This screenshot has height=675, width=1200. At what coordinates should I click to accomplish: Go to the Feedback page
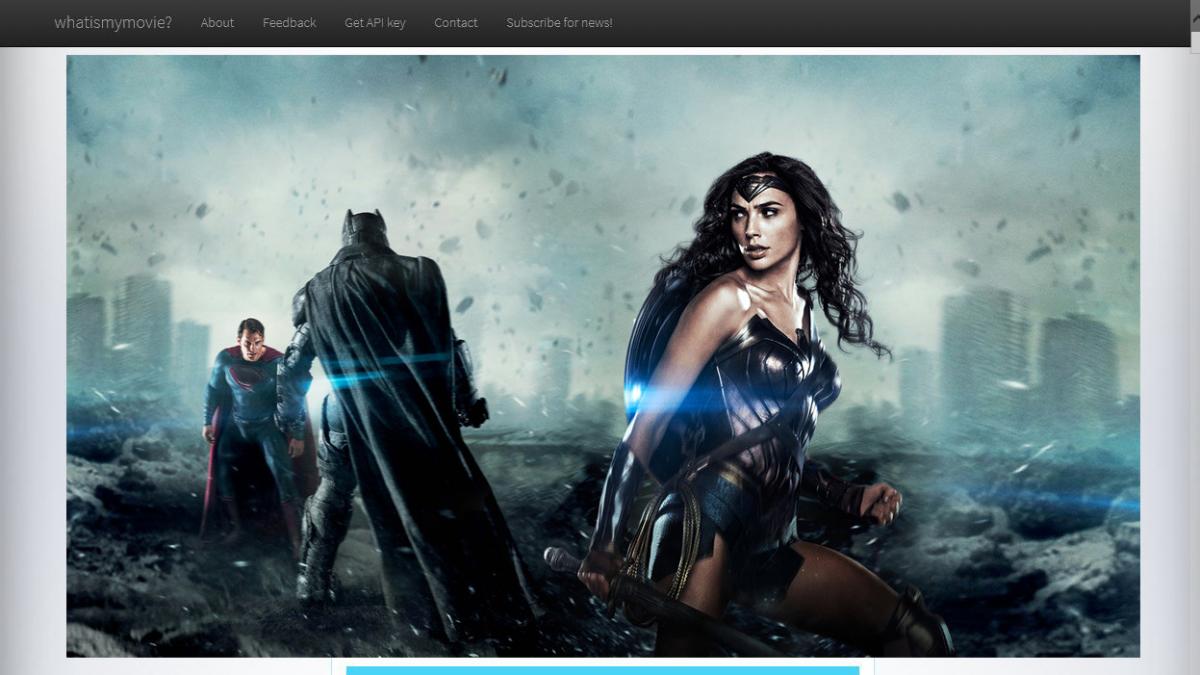pyautogui.click(x=289, y=23)
